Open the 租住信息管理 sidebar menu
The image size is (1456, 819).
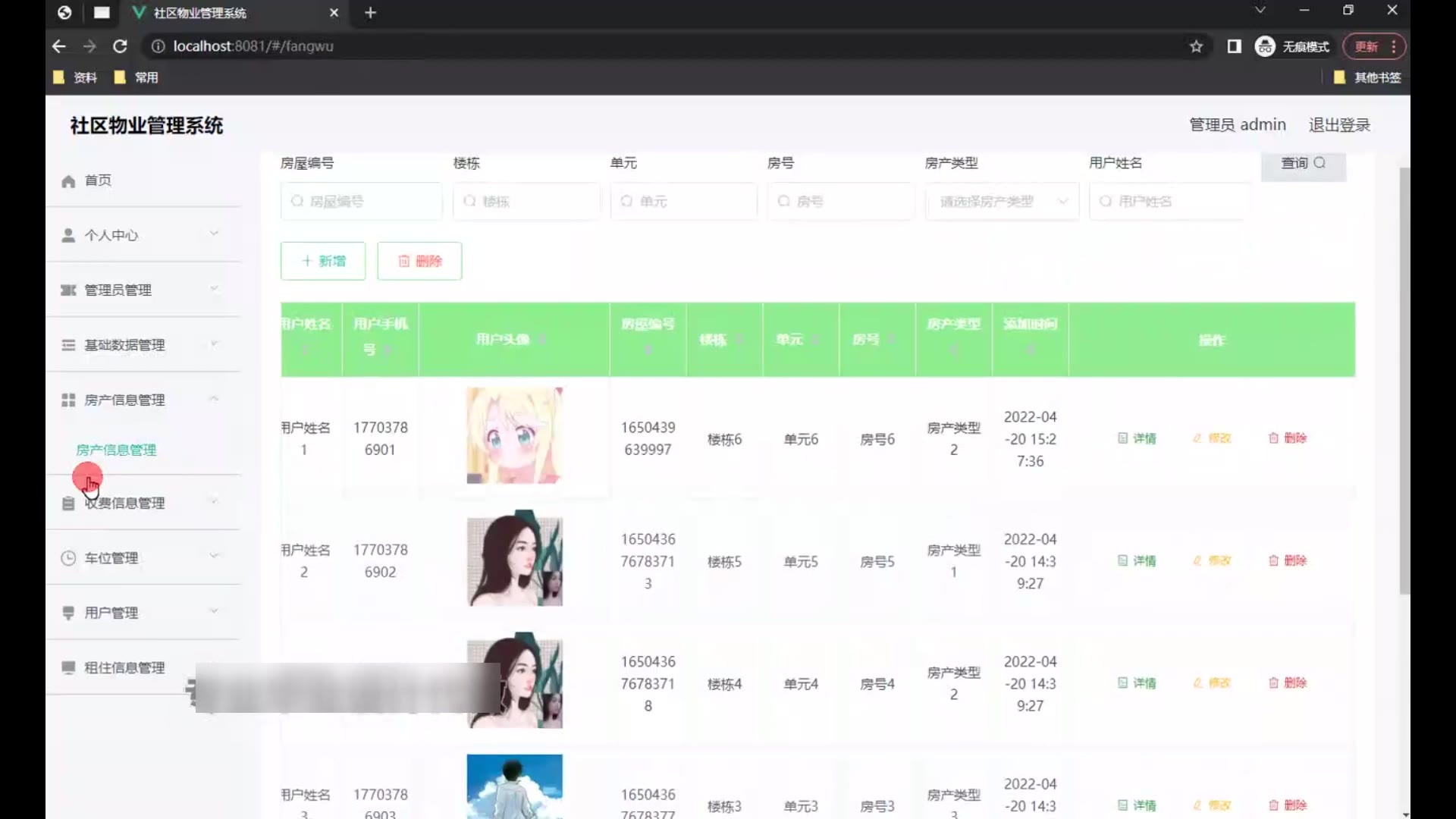click(x=125, y=667)
